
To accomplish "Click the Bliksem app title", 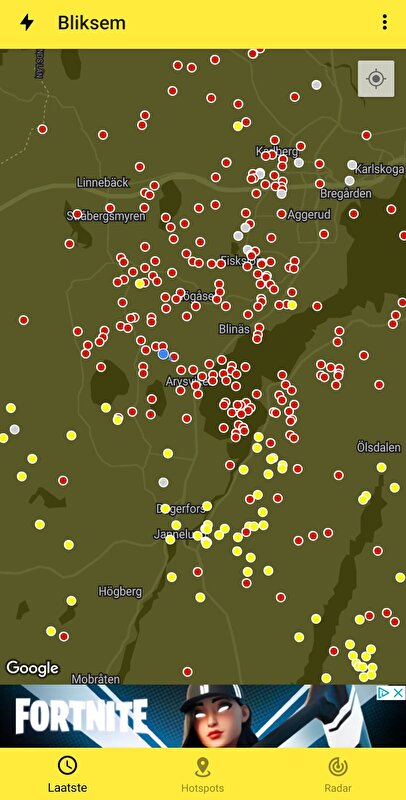I will 92,22.
